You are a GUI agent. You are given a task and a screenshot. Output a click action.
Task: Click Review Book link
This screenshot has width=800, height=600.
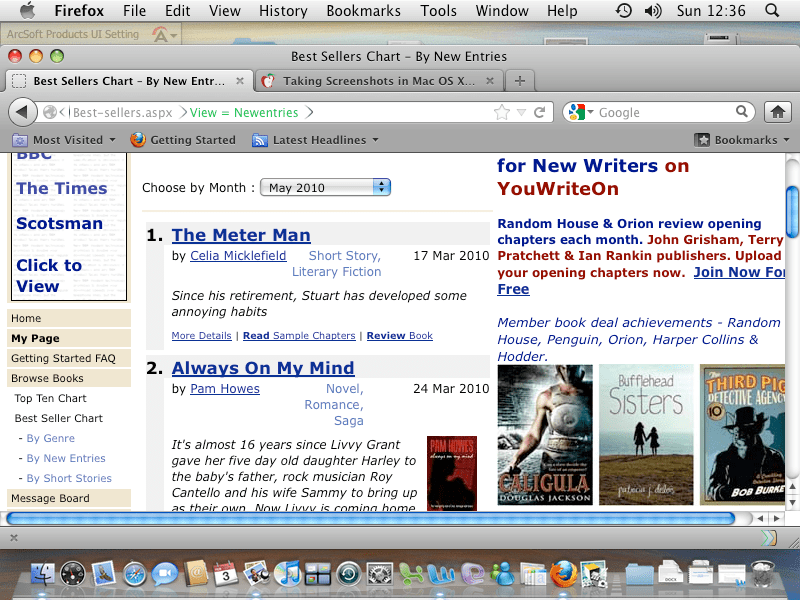pyautogui.click(x=399, y=336)
